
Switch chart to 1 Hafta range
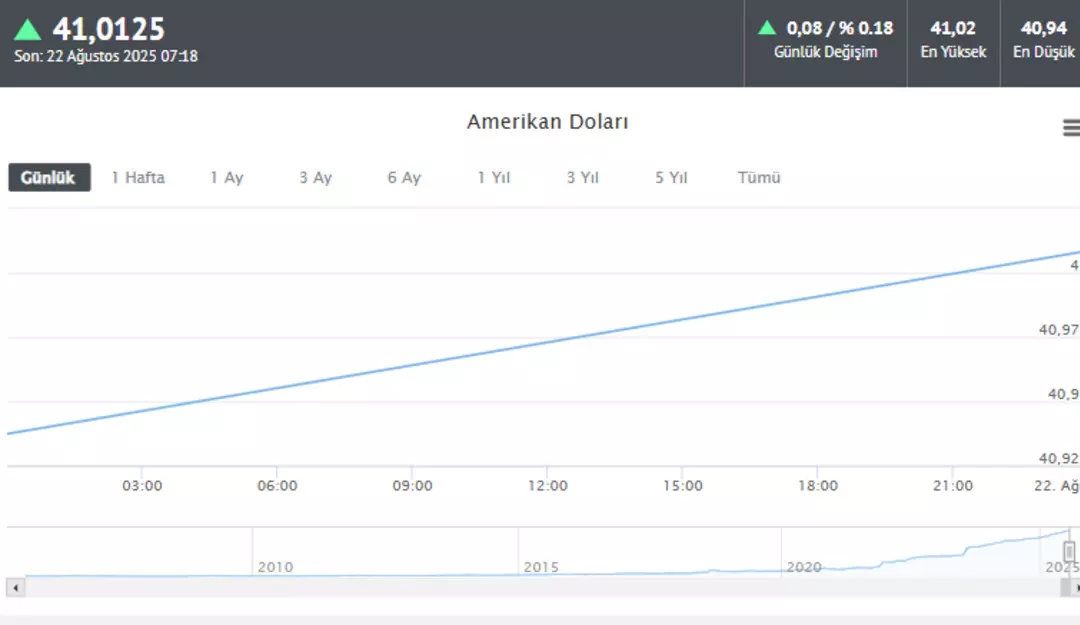click(138, 178)
